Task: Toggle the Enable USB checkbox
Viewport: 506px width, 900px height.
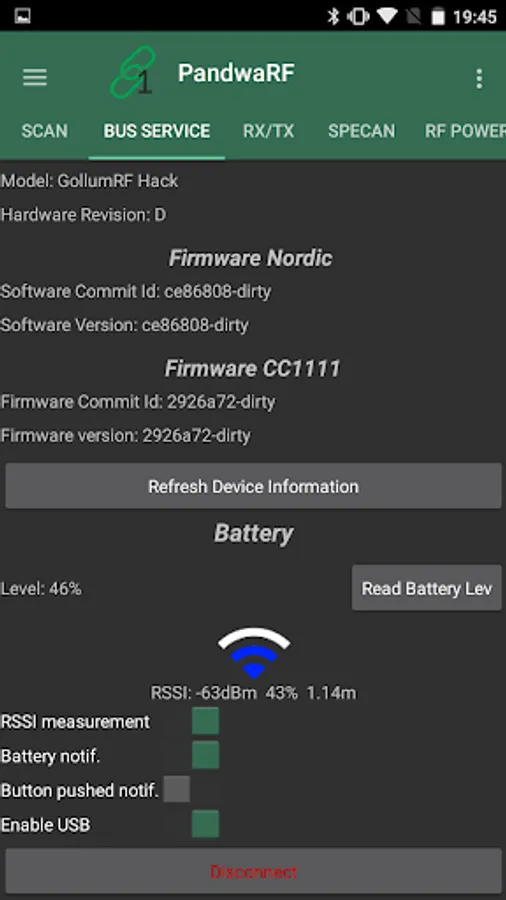Action: tap(205, 824)
